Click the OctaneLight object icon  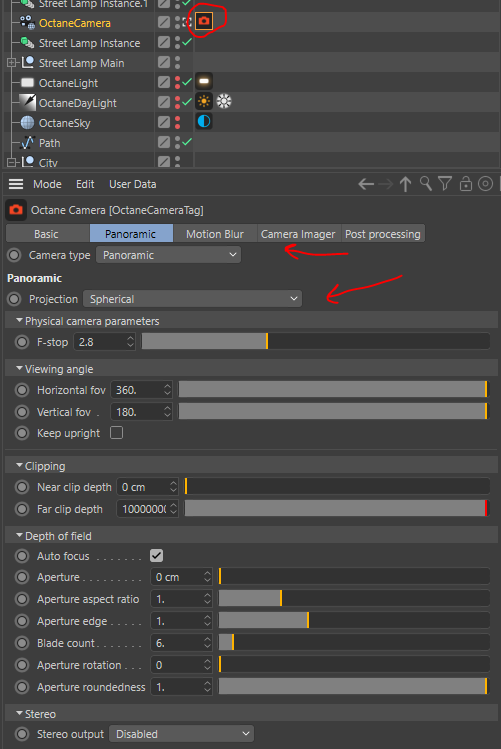[x=27, y=83]
